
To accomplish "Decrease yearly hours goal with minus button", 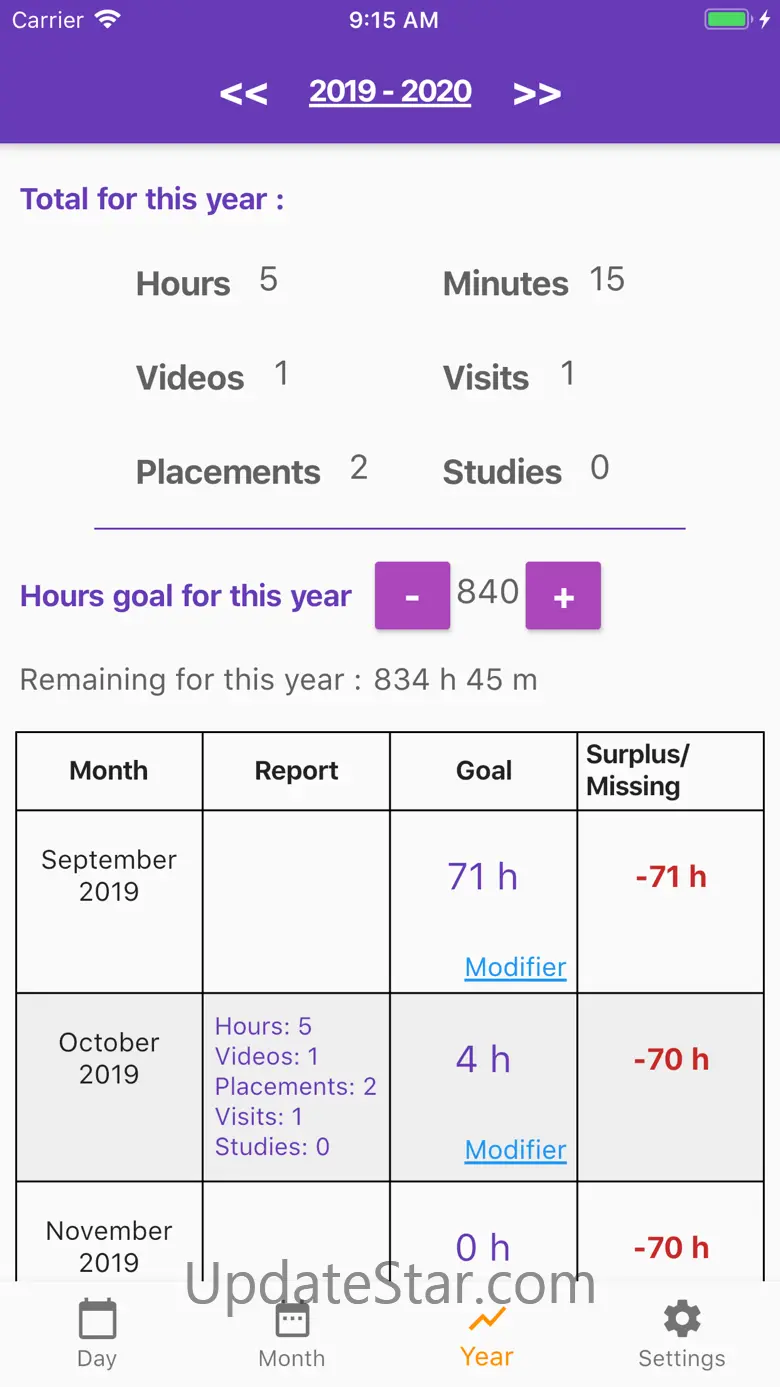I will pyautogui.click(x=412, y=596).
